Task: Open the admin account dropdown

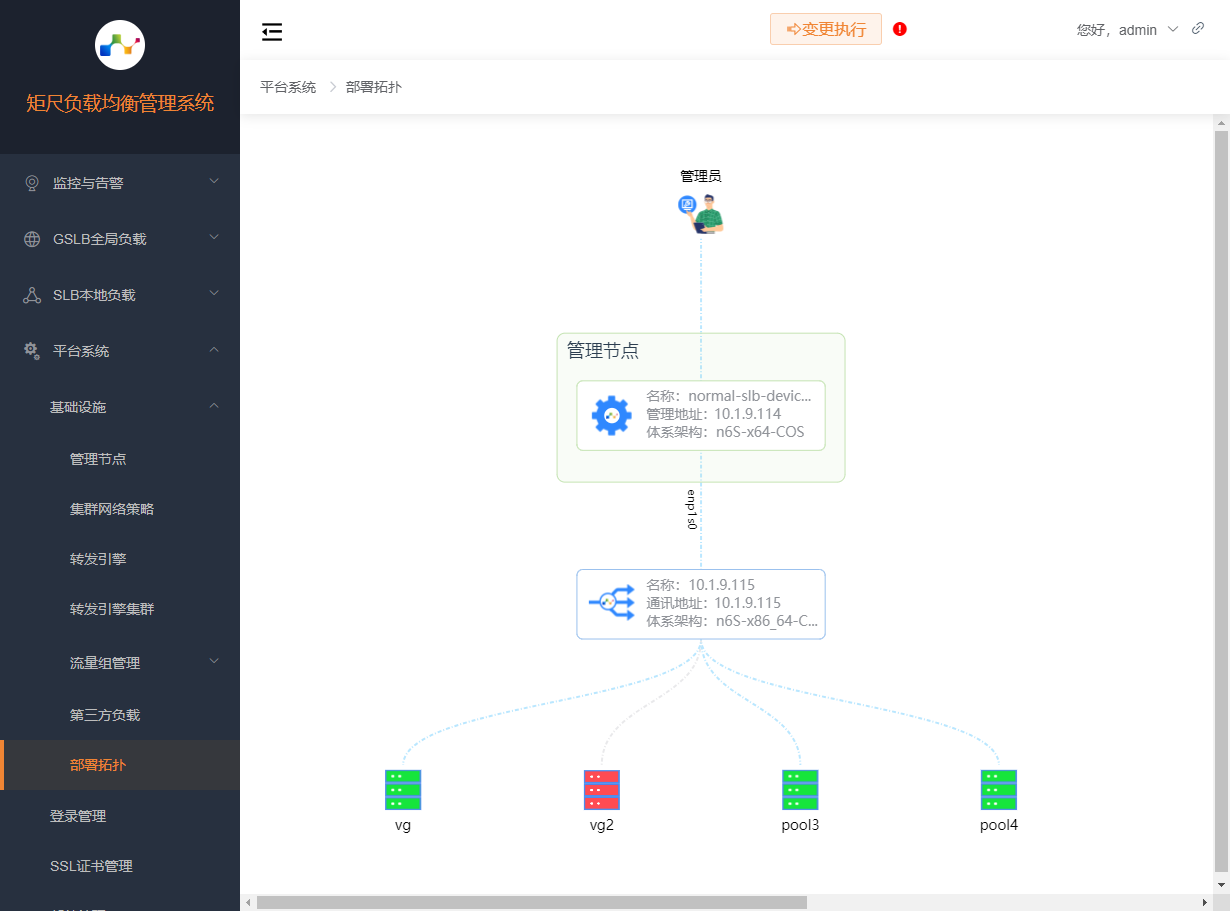Action: tap(1137, 30)
